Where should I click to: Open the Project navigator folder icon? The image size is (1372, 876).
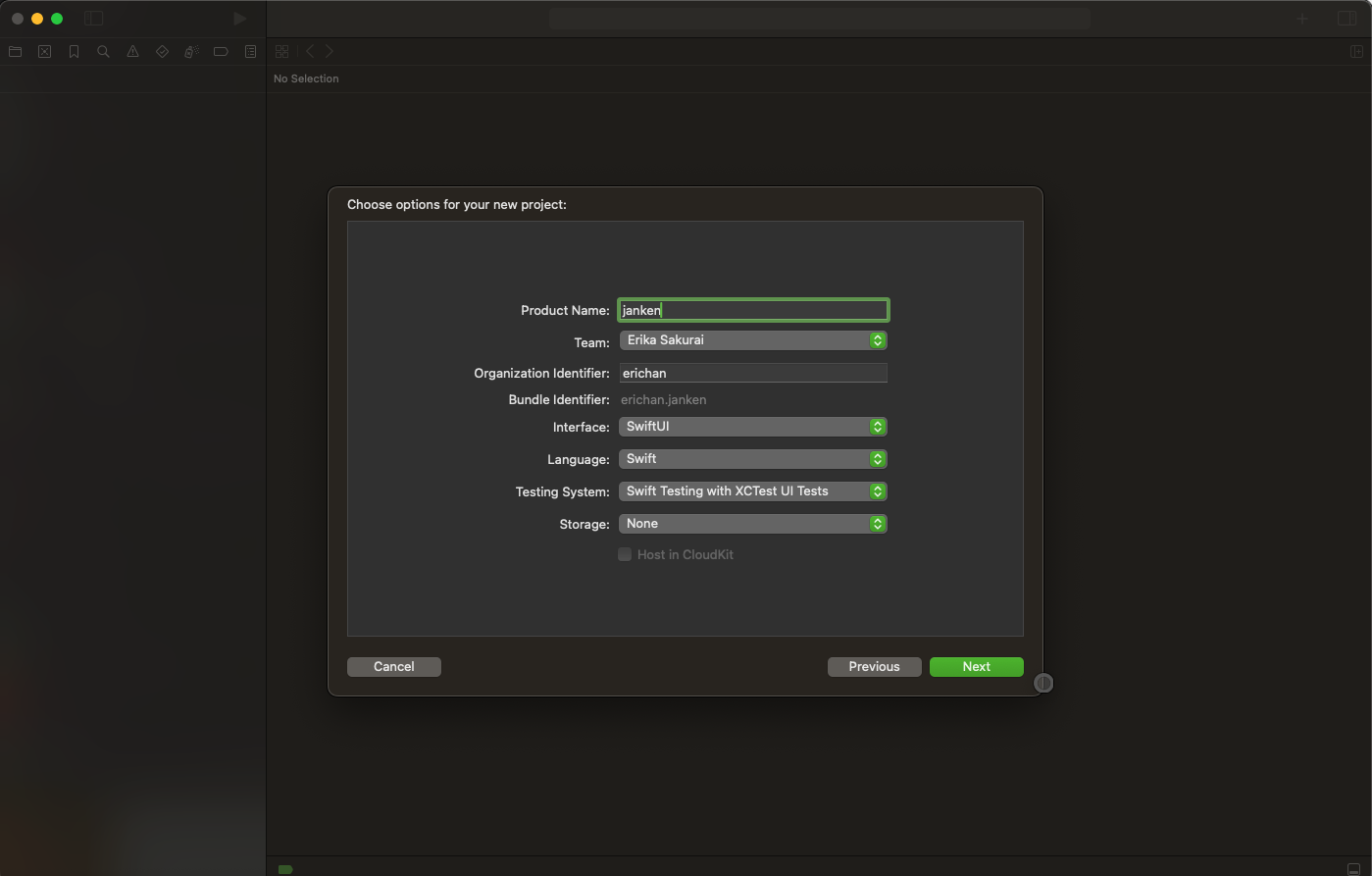coord(16,51)
